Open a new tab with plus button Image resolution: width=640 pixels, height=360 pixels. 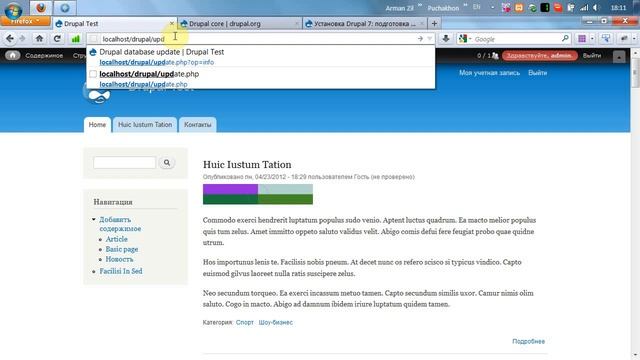tap(434, 24)
